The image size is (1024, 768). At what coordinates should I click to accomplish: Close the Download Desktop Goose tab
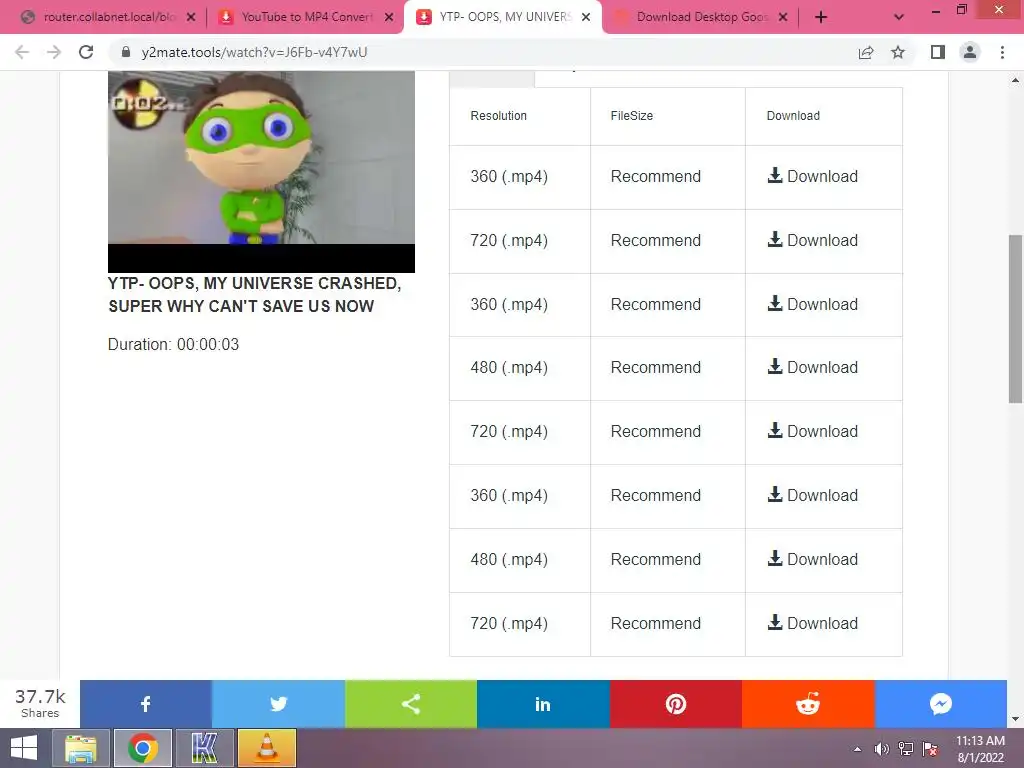click(x=783, y=17)
